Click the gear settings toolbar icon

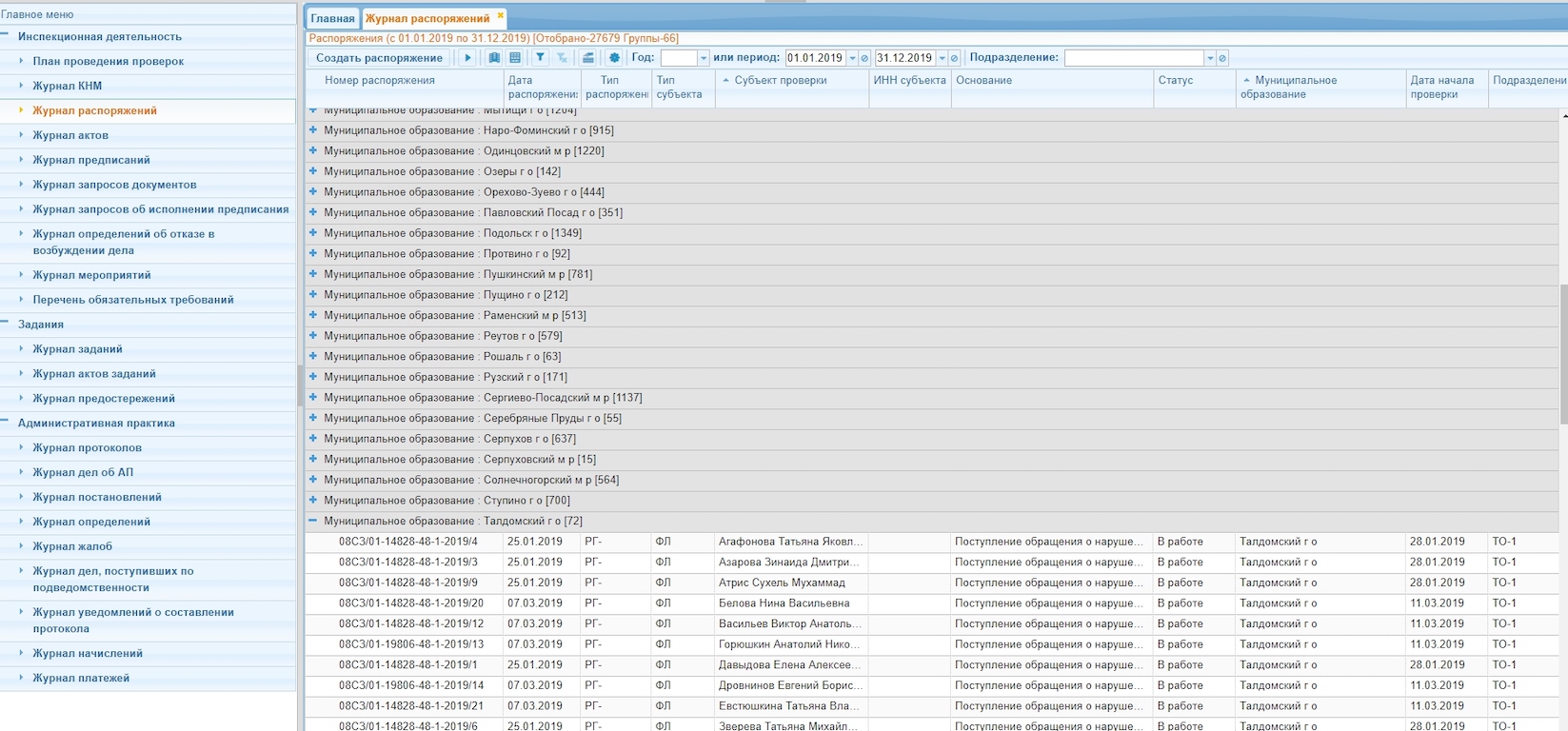(614, 58)
